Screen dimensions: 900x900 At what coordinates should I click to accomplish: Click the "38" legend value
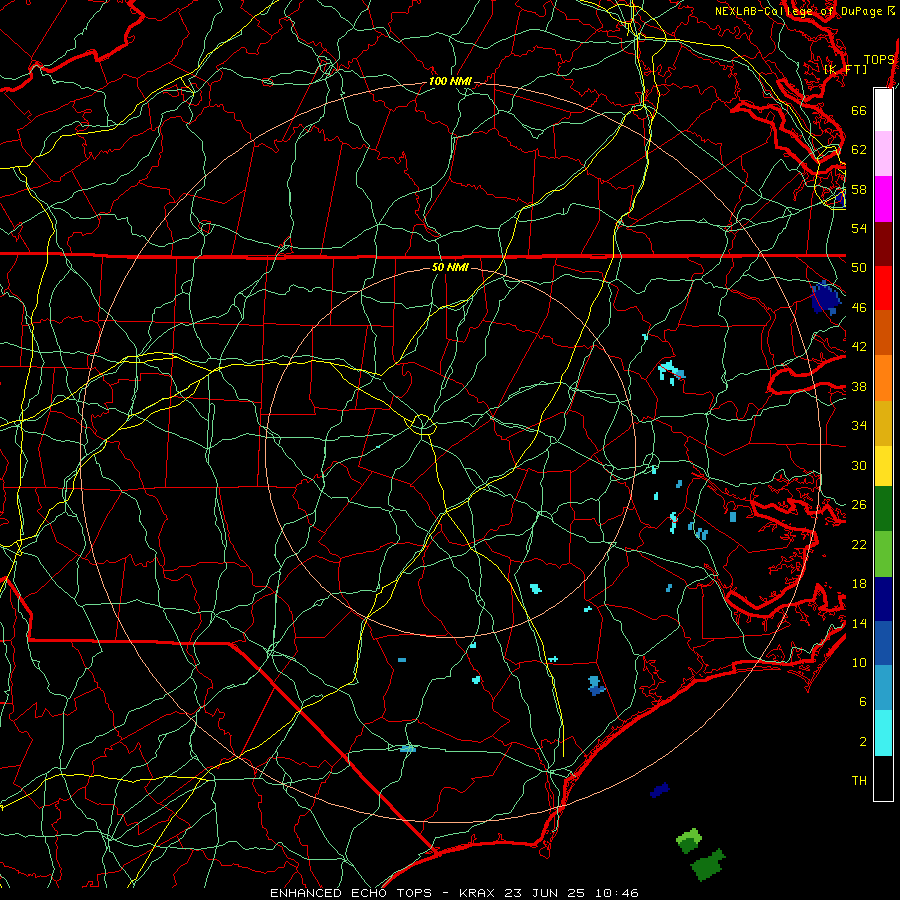(x=859, y=387)
